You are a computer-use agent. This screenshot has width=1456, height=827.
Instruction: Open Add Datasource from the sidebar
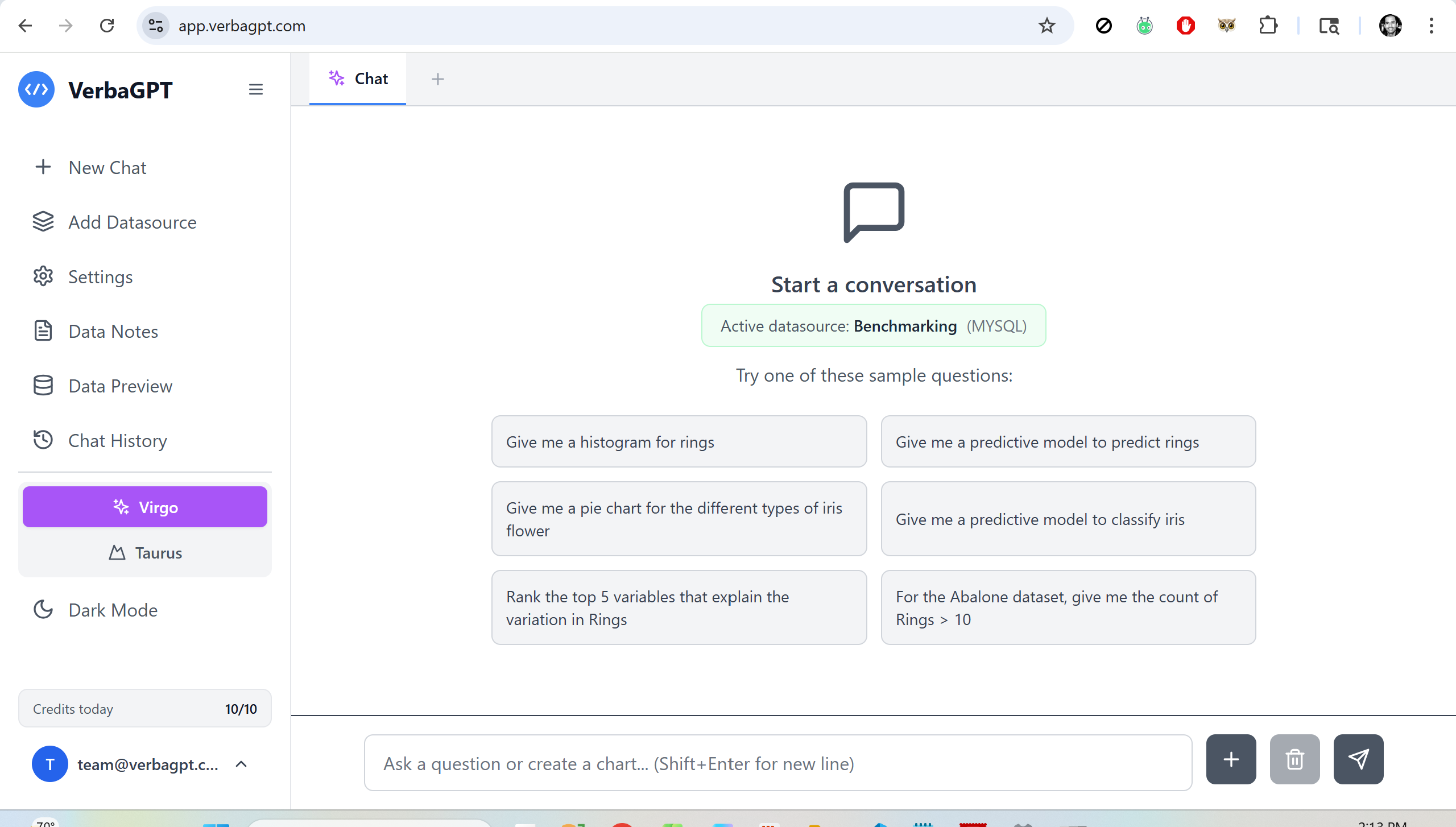[x=132, y=222]
